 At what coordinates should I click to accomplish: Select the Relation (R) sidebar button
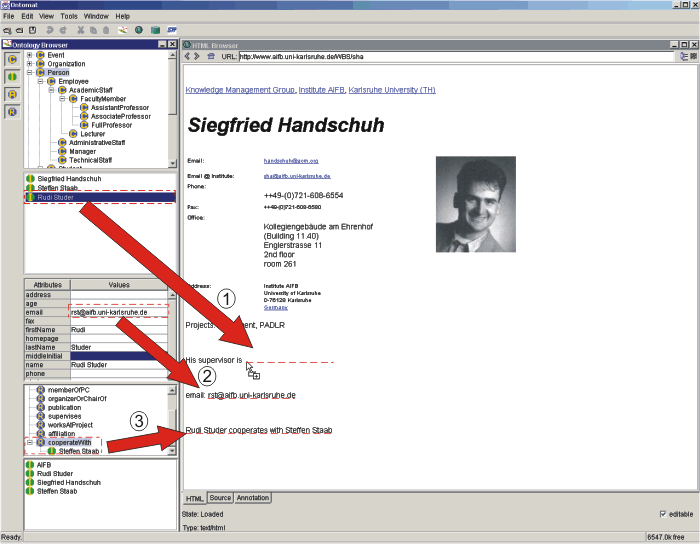point(12,112)
